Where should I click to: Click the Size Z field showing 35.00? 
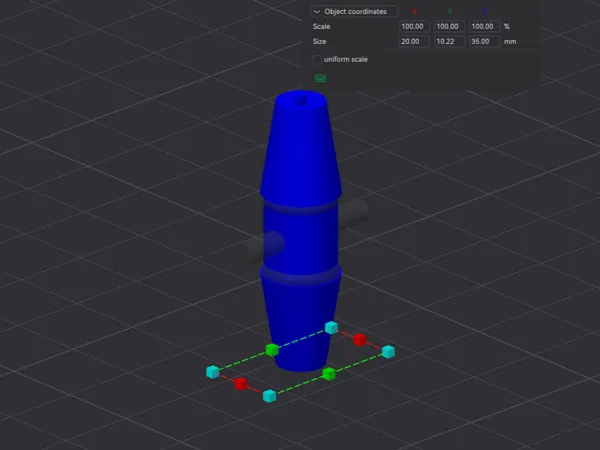point(484,41)
